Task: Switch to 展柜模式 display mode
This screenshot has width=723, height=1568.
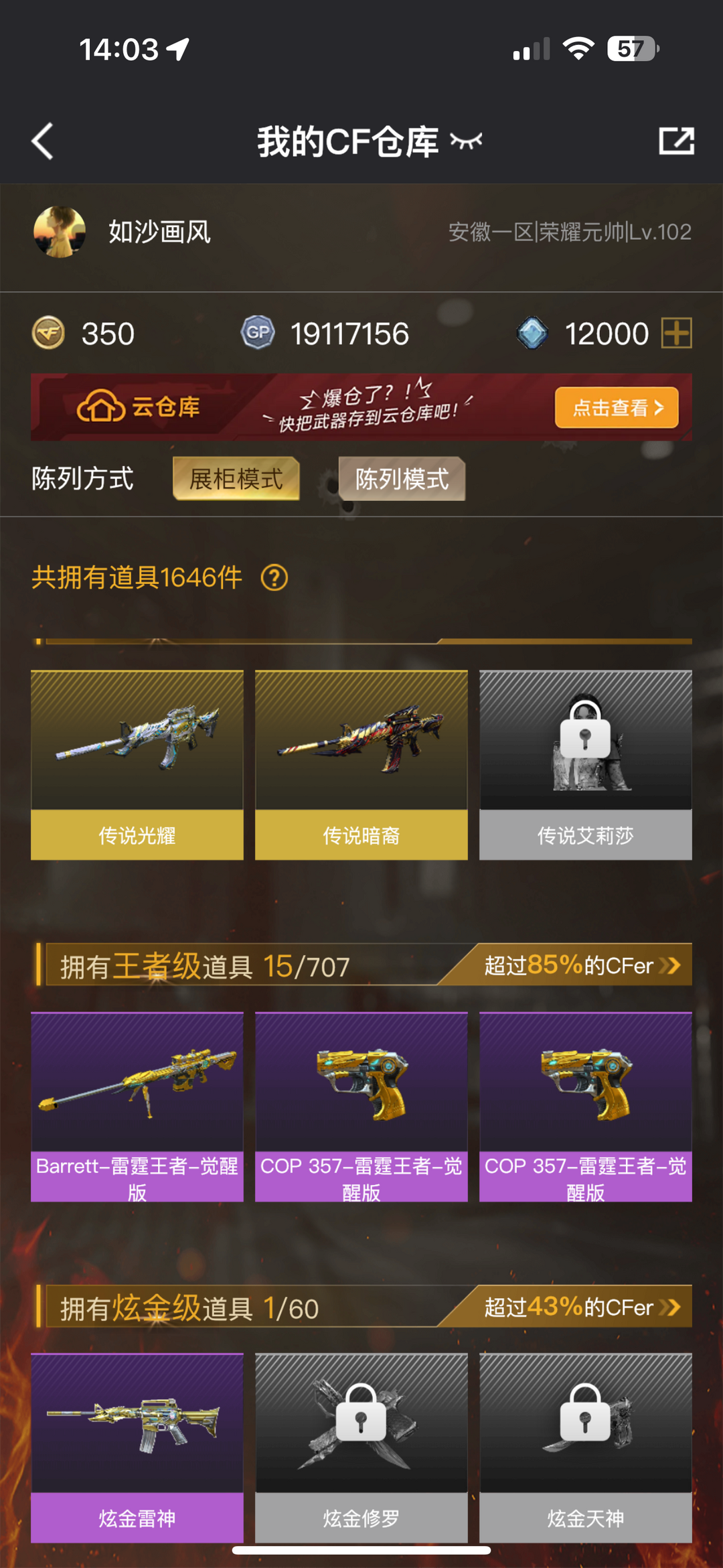Action: [236, 479]
